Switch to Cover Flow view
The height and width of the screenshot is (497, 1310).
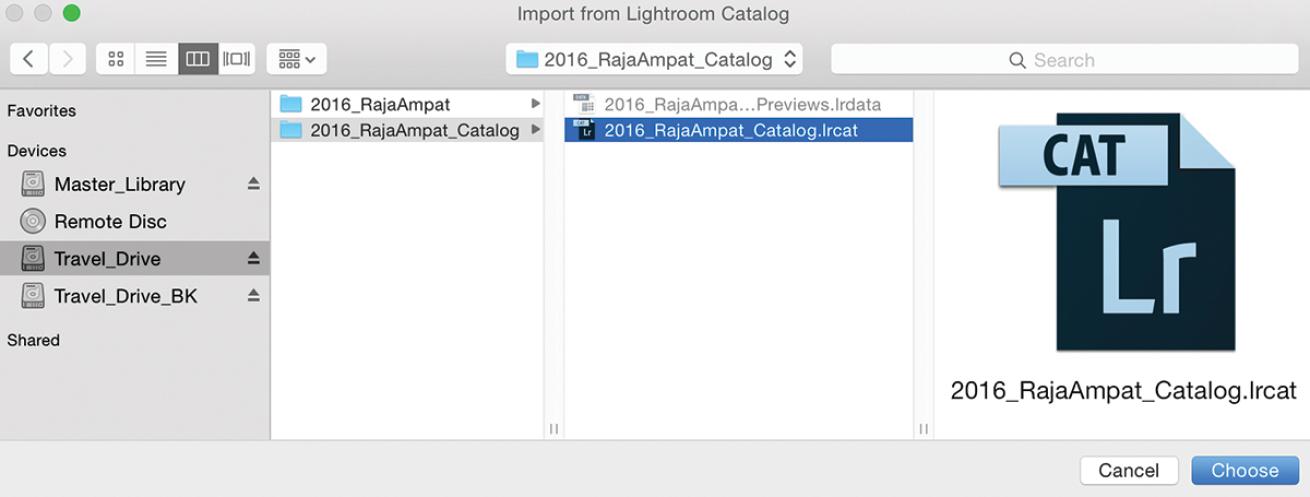[x=237, y=59]
